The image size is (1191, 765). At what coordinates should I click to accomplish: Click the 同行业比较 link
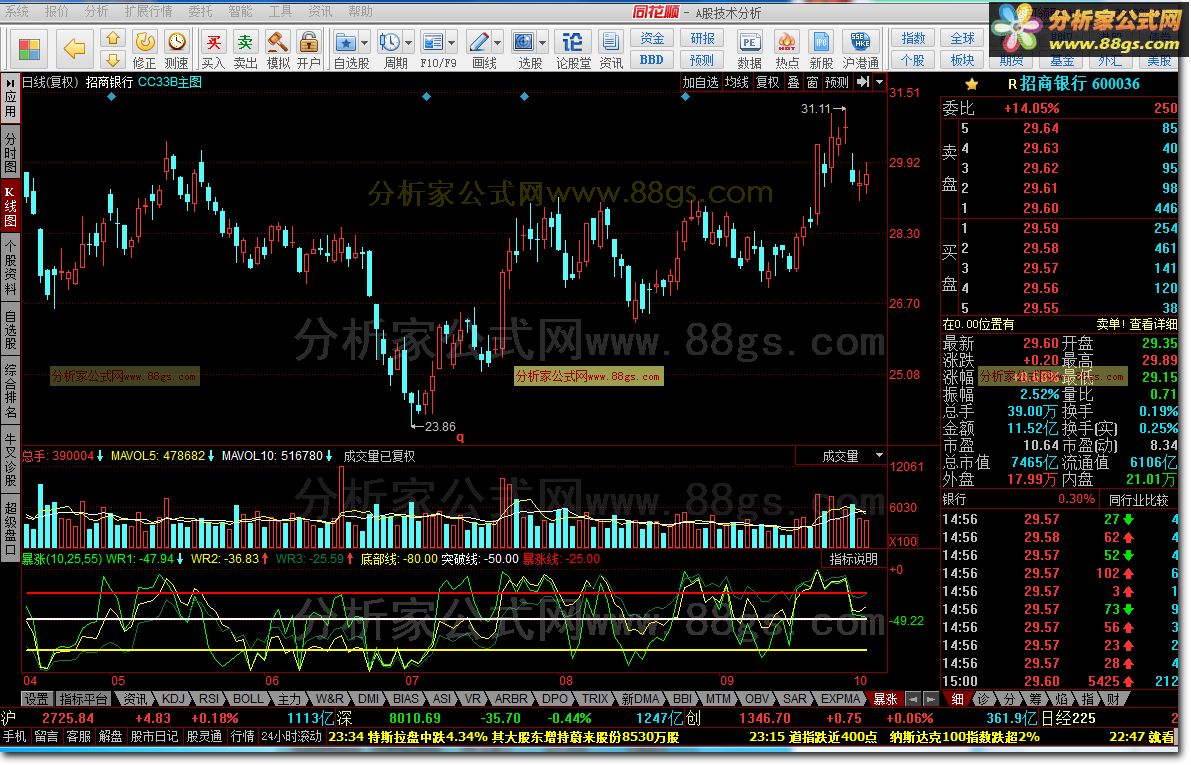point(1138,500)
